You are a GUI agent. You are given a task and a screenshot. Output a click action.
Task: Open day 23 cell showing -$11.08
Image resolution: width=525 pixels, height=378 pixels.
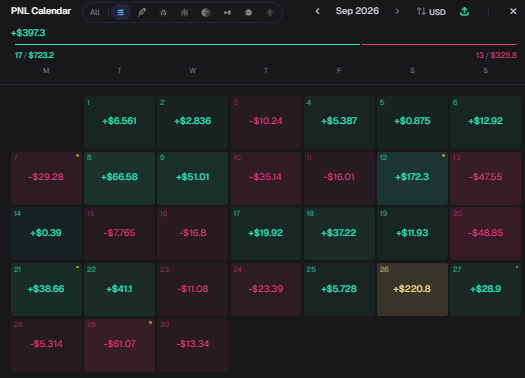tap(193, 289)
